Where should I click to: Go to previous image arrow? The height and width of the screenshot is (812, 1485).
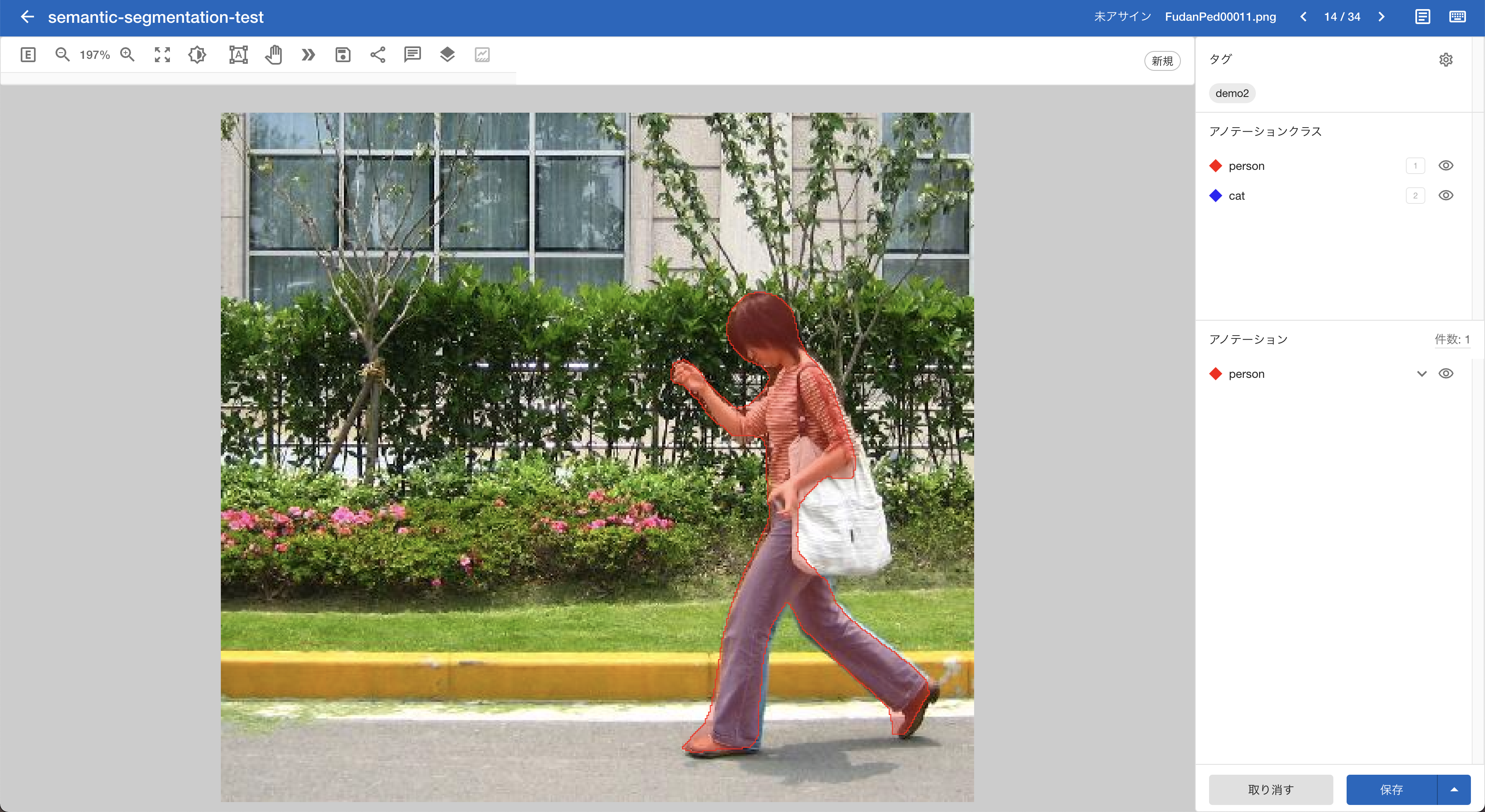click(1304, 17)
